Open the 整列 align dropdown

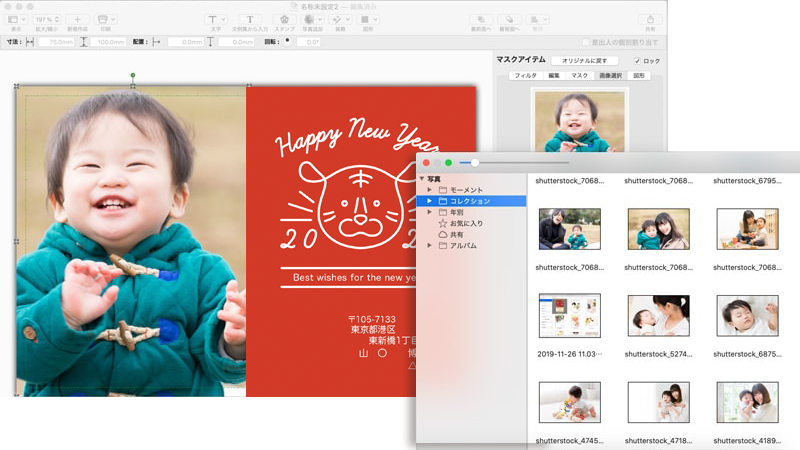click(x=537, y=19)
